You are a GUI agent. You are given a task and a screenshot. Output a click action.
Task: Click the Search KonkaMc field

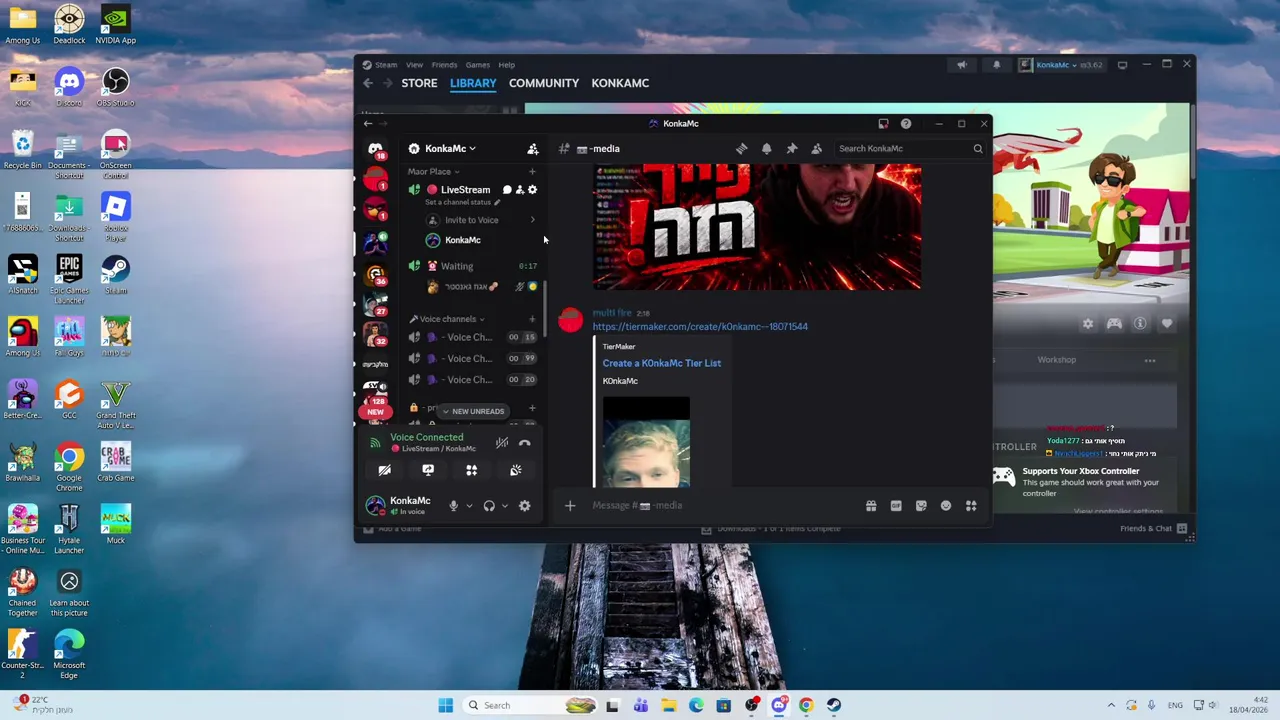coord(910,148)
